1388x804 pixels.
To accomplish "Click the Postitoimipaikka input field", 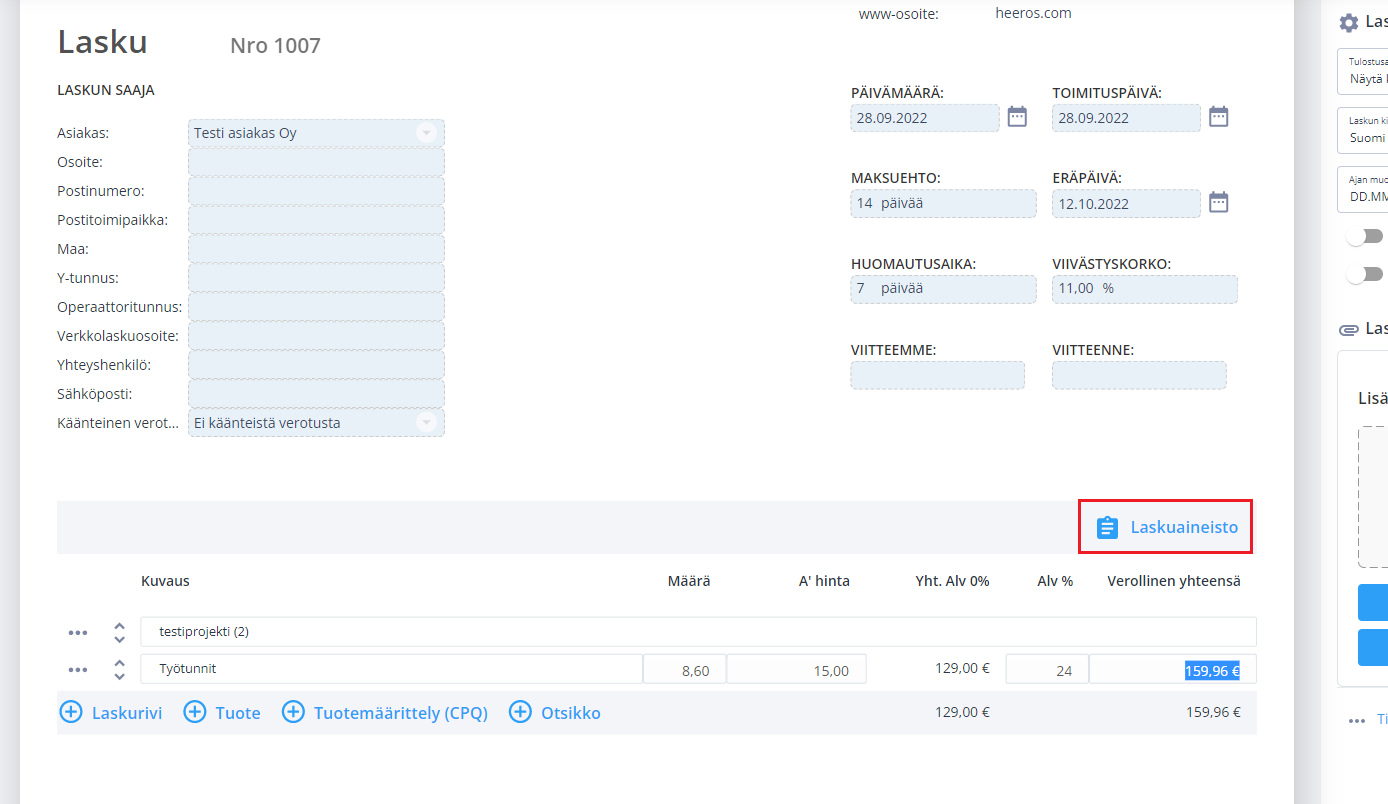I will (316, 220).
